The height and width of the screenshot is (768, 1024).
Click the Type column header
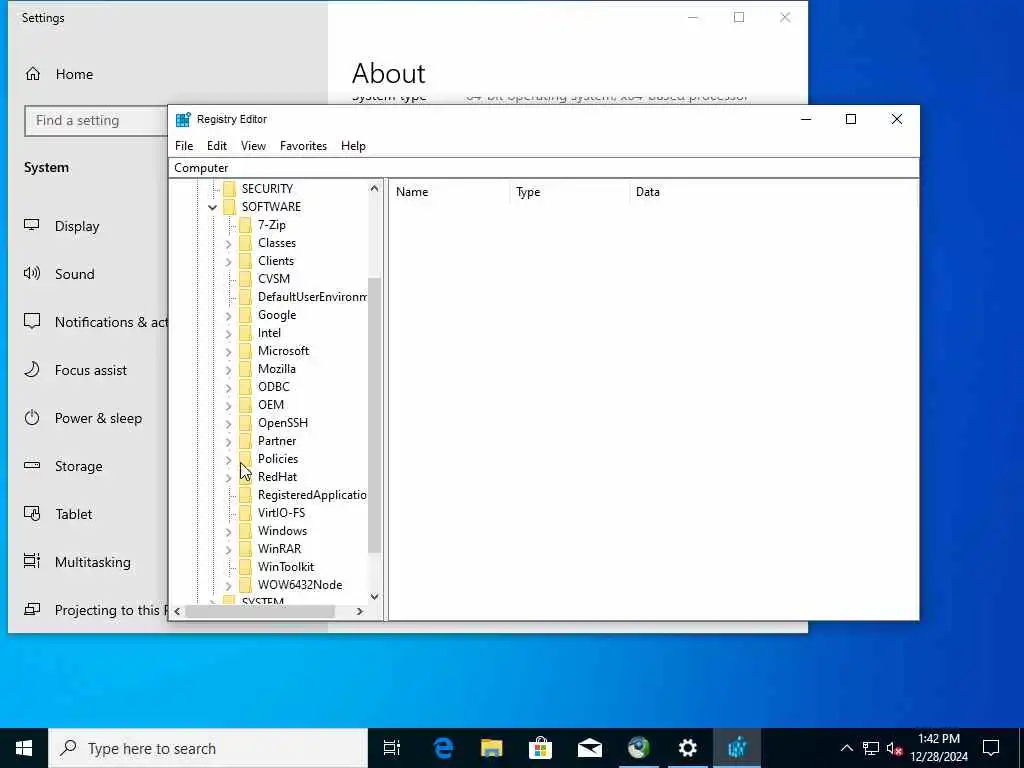[x=569, y=192]
